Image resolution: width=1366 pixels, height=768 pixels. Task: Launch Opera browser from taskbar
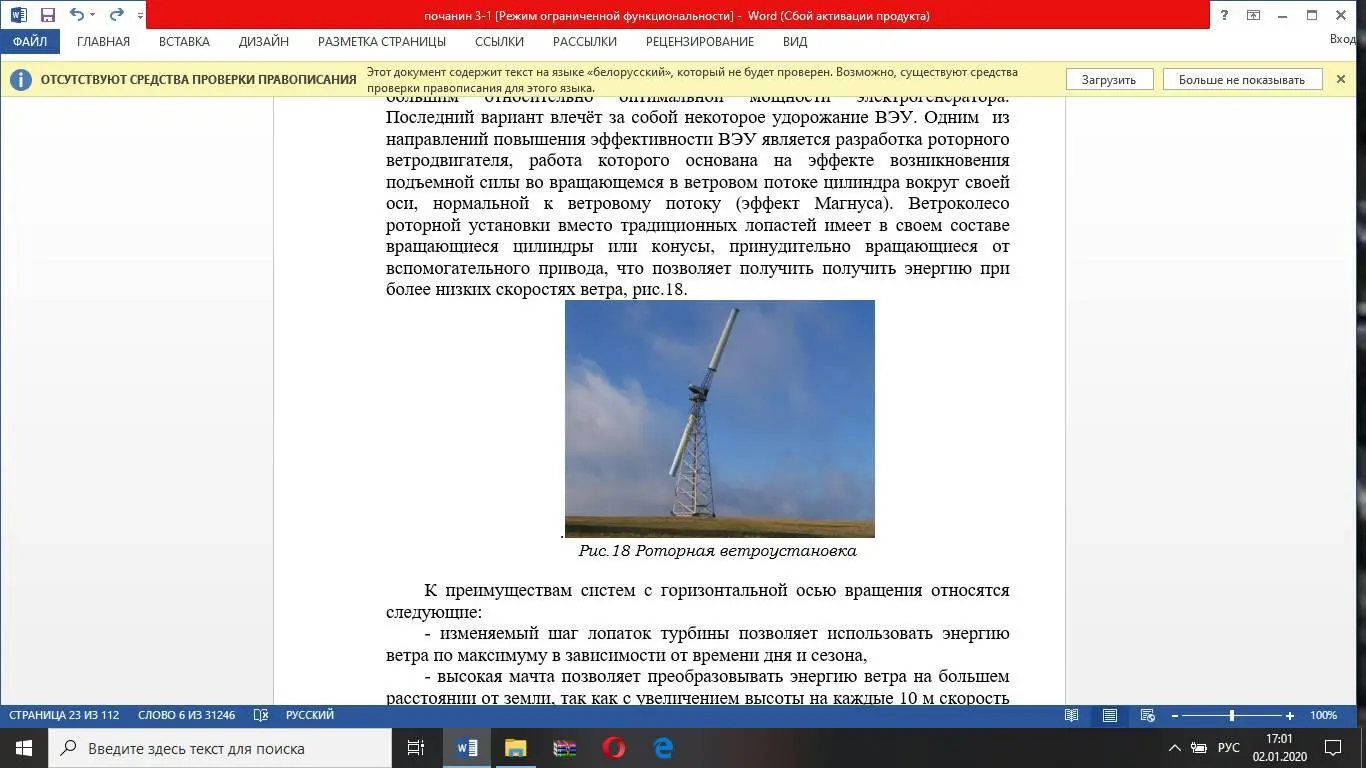(x=613, y=748)
